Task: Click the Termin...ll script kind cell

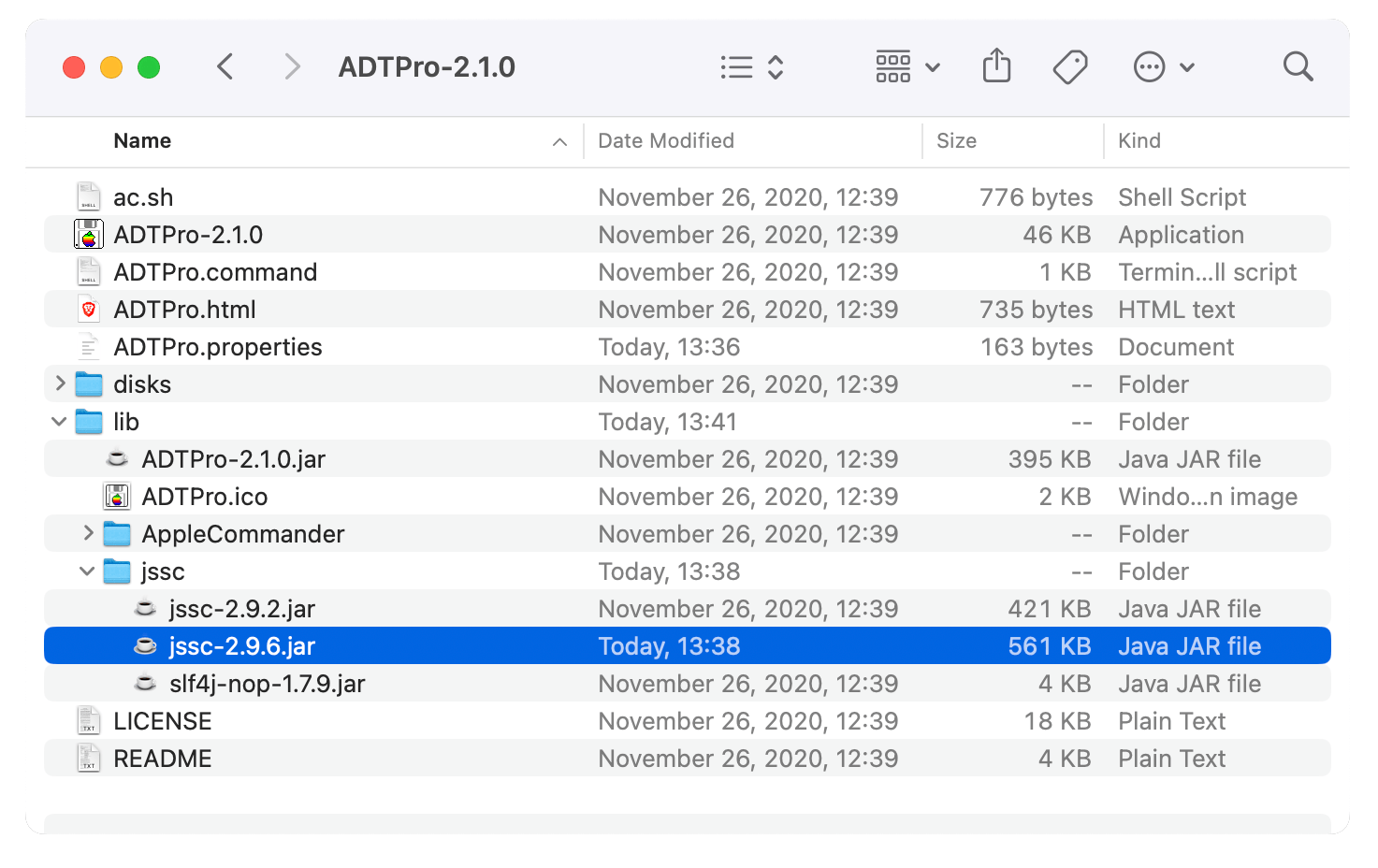Action: tap(1208, 272)
